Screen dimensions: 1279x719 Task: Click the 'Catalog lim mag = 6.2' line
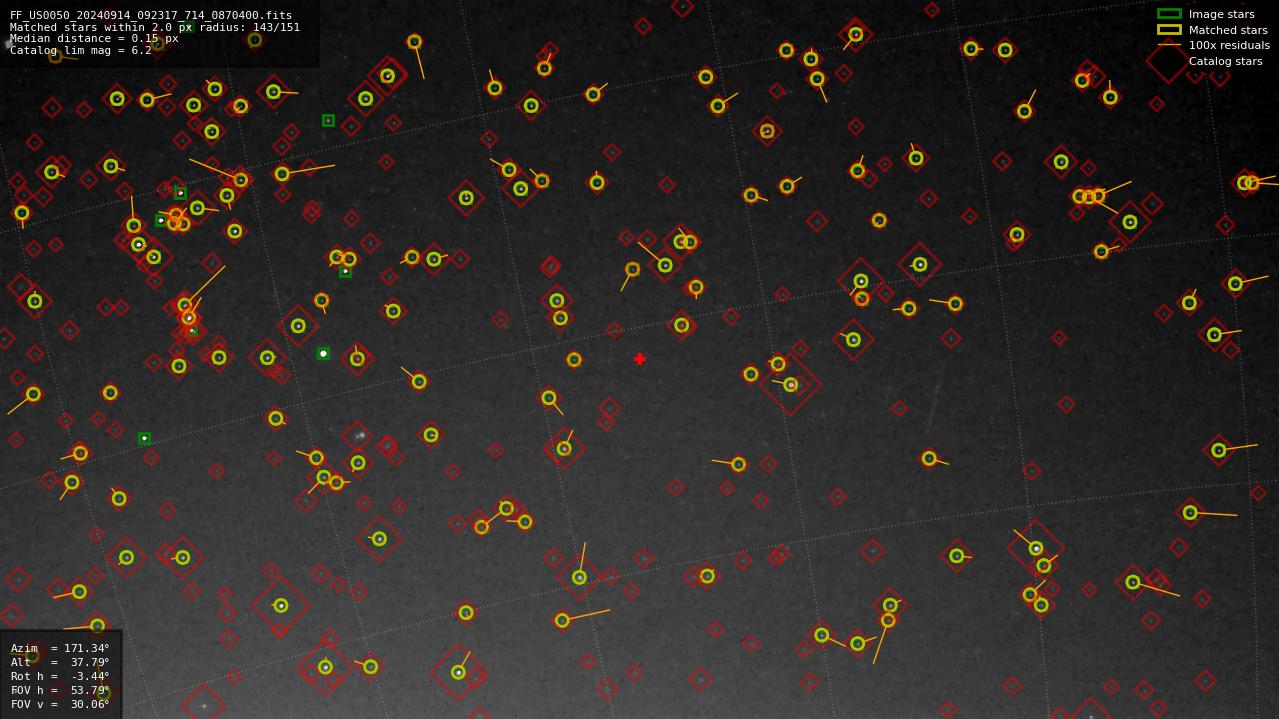(x=81, y=50)
